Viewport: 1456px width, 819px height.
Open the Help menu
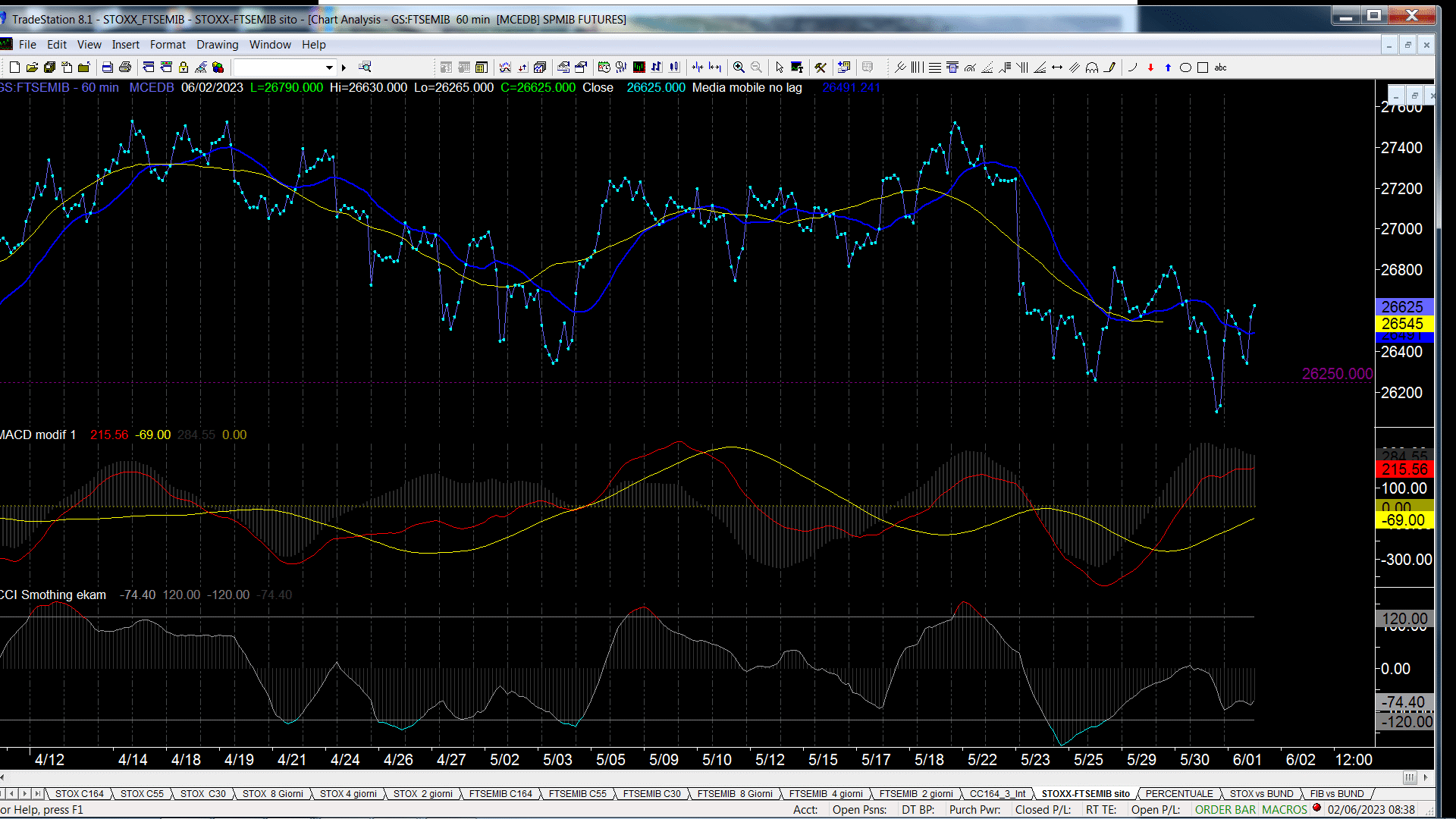313,45
